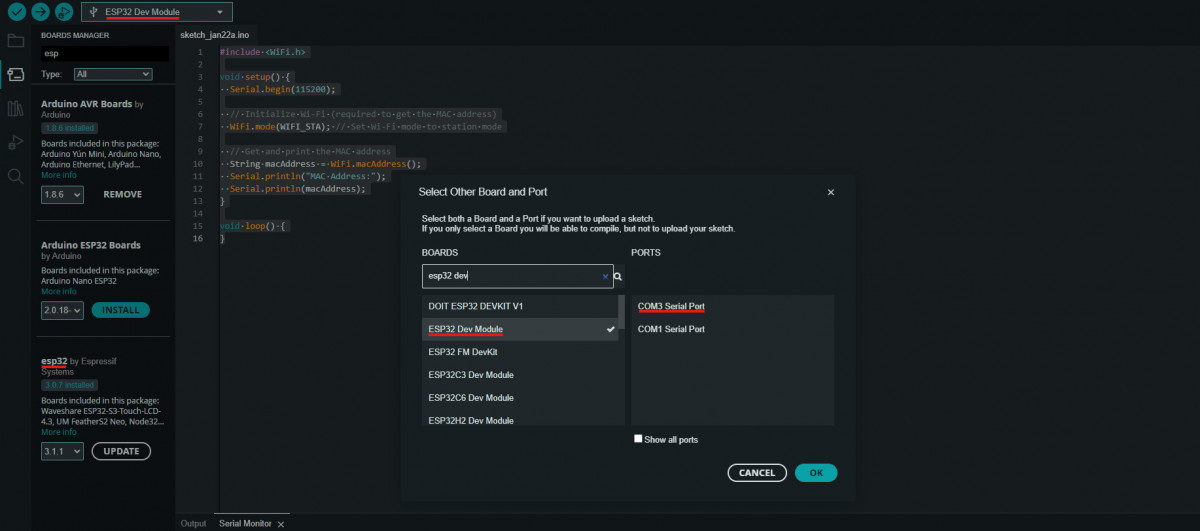Select the sketch_jan22a.ino editor tab
The height and width of the screenshot is (531, 1200).
(x=208, y=34)
